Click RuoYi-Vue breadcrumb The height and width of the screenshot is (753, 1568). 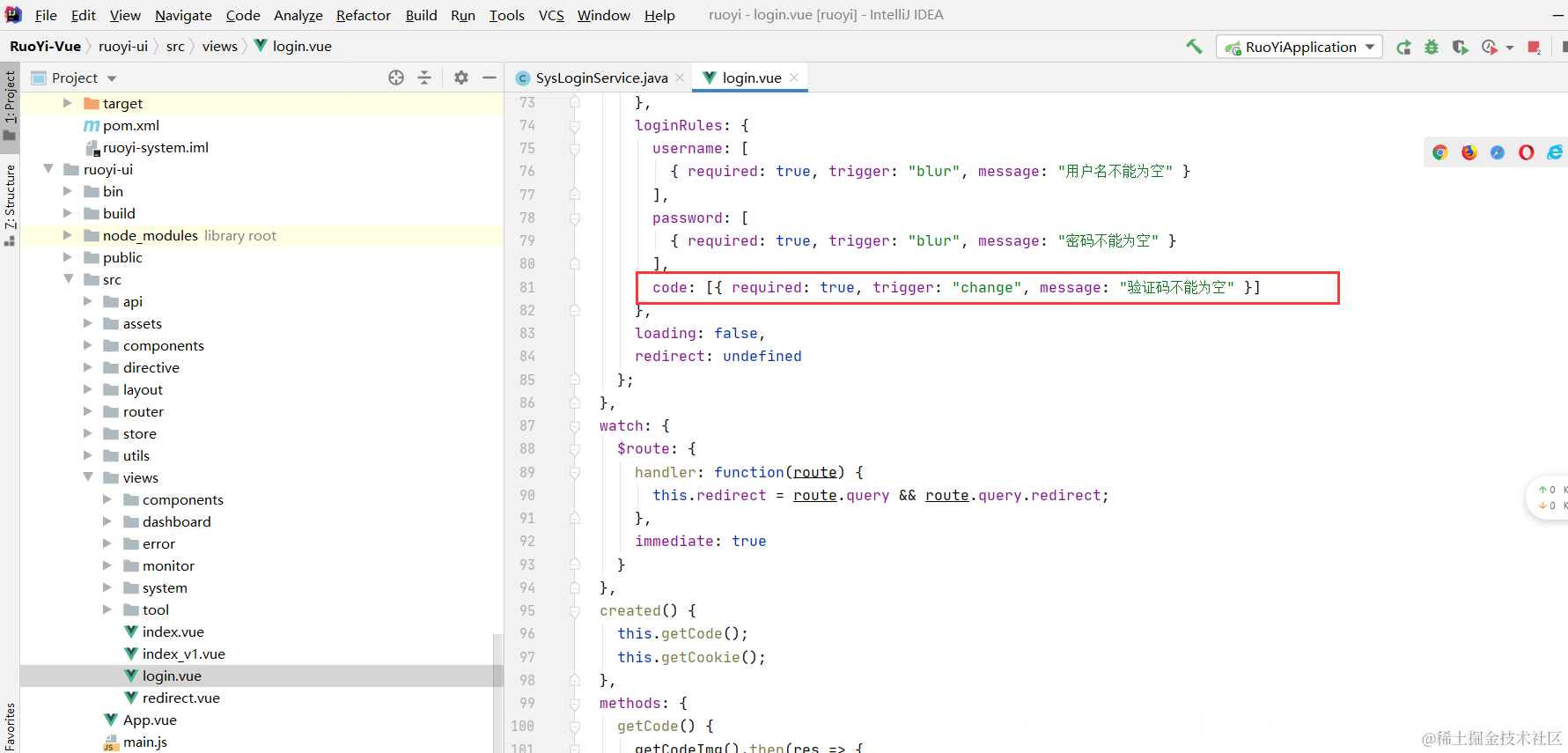(x=45, y=46)
